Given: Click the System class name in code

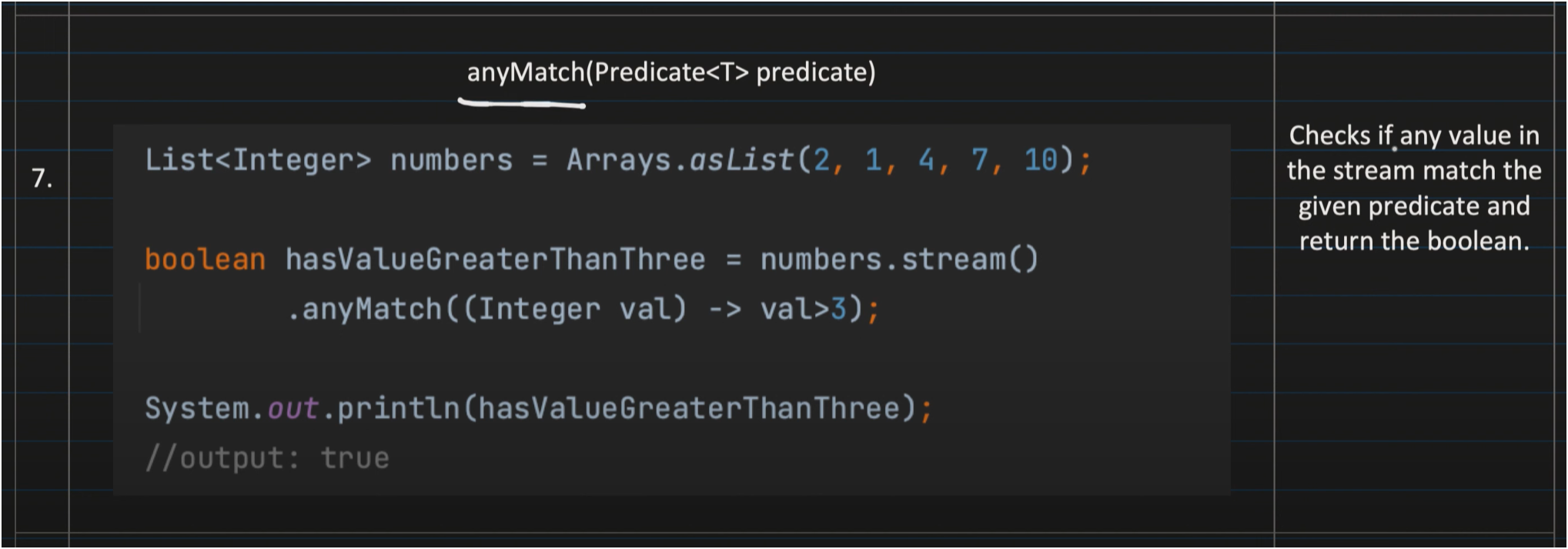Looking at the screenshot, I should click(196, 408).
